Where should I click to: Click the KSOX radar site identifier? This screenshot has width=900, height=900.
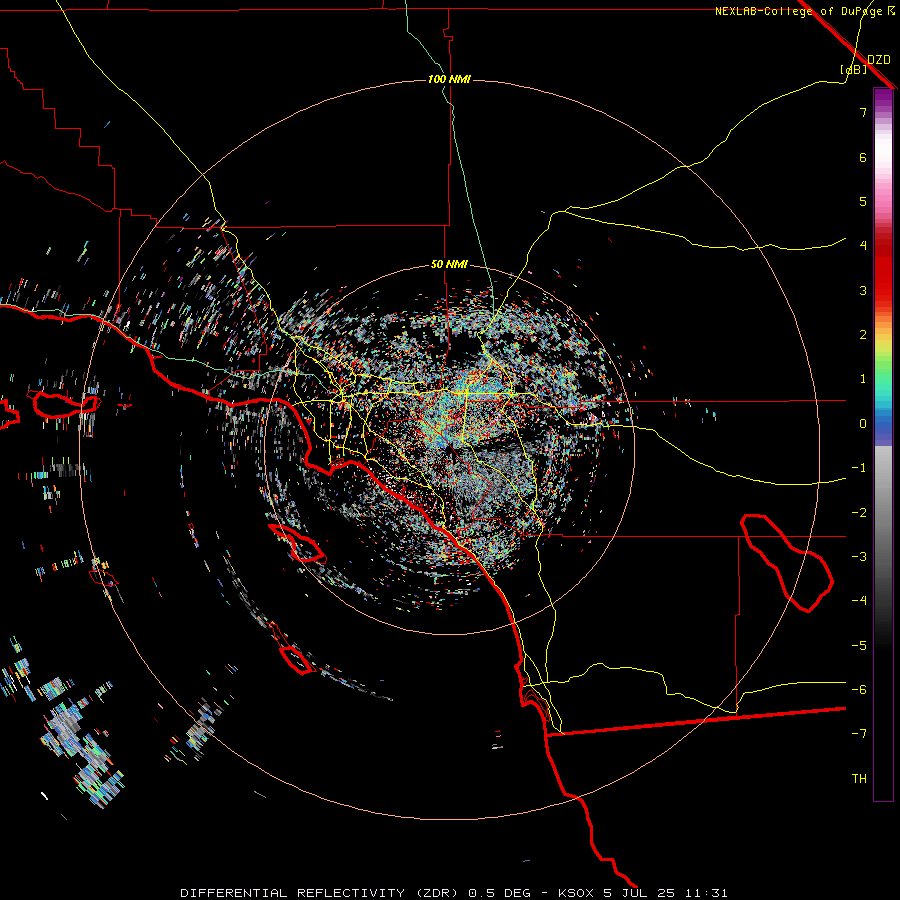(576, 893)
